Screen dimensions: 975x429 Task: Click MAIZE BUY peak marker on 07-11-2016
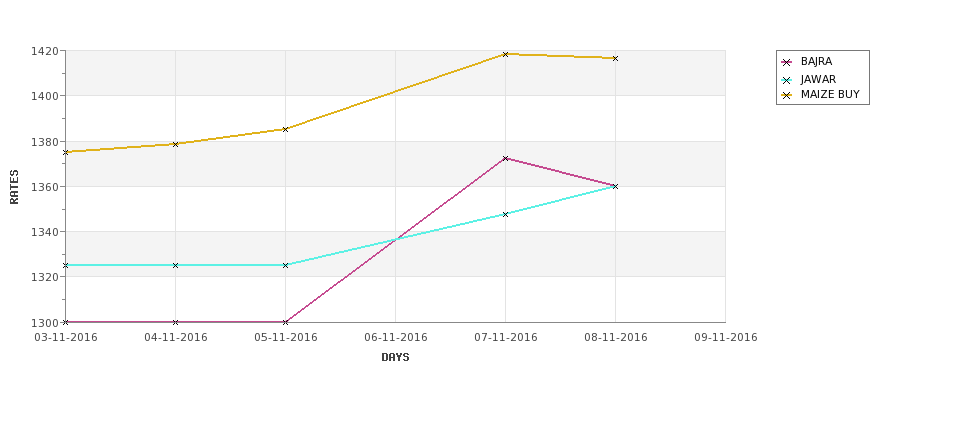click(506, 55)
